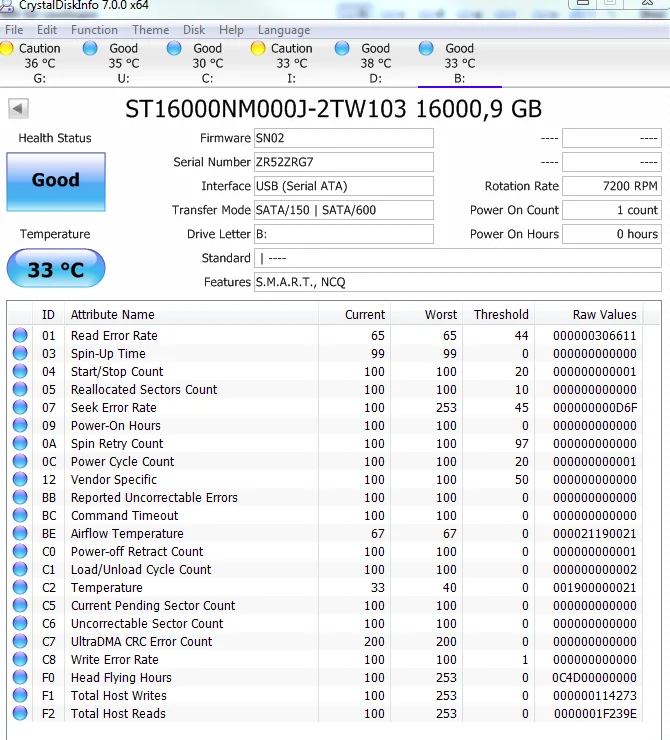Click status icon for Head Flying Hours
Viewport: 670px width, 740px height.
(20, 677)
